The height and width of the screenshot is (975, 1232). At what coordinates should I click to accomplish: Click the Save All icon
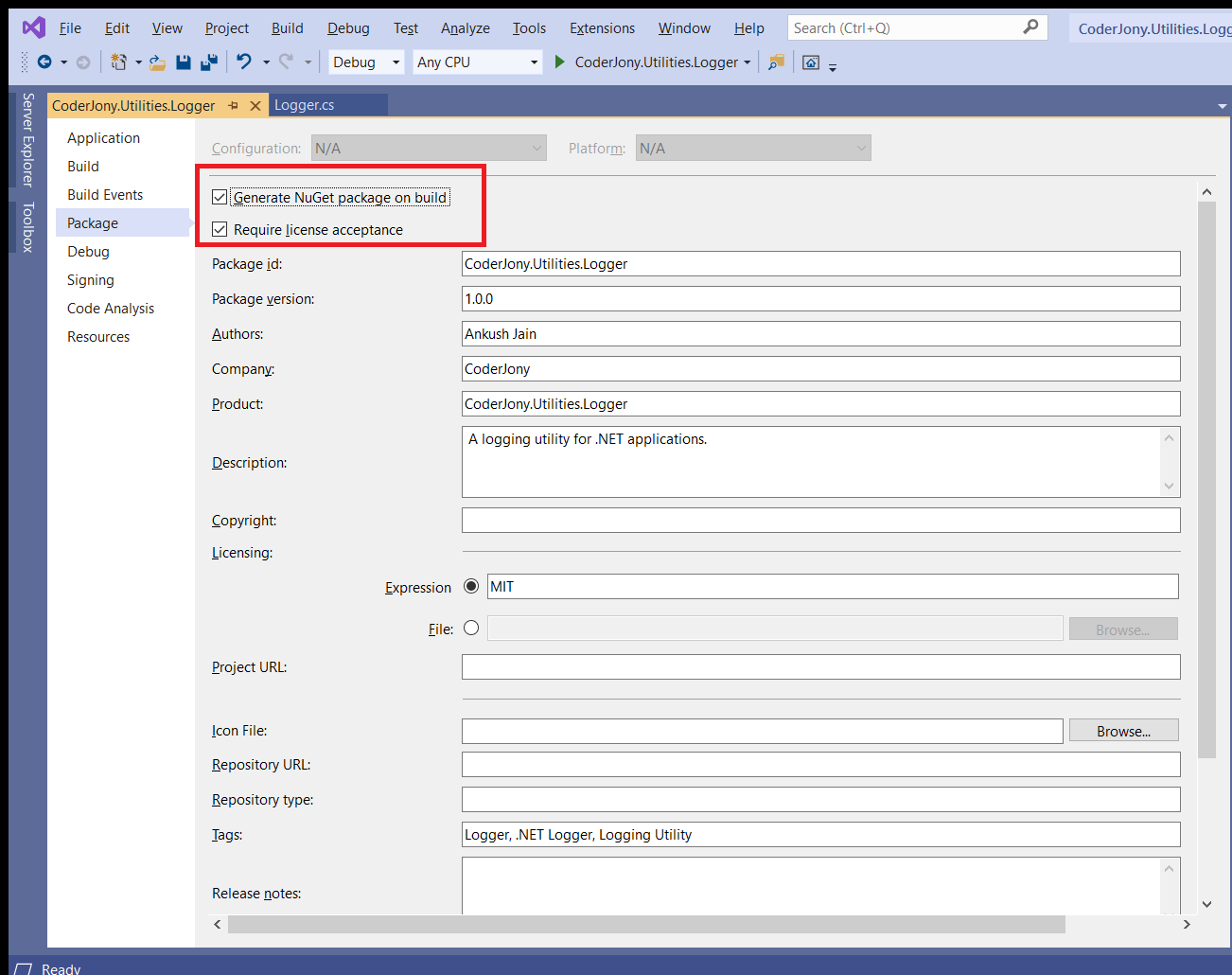click(209, 62)
